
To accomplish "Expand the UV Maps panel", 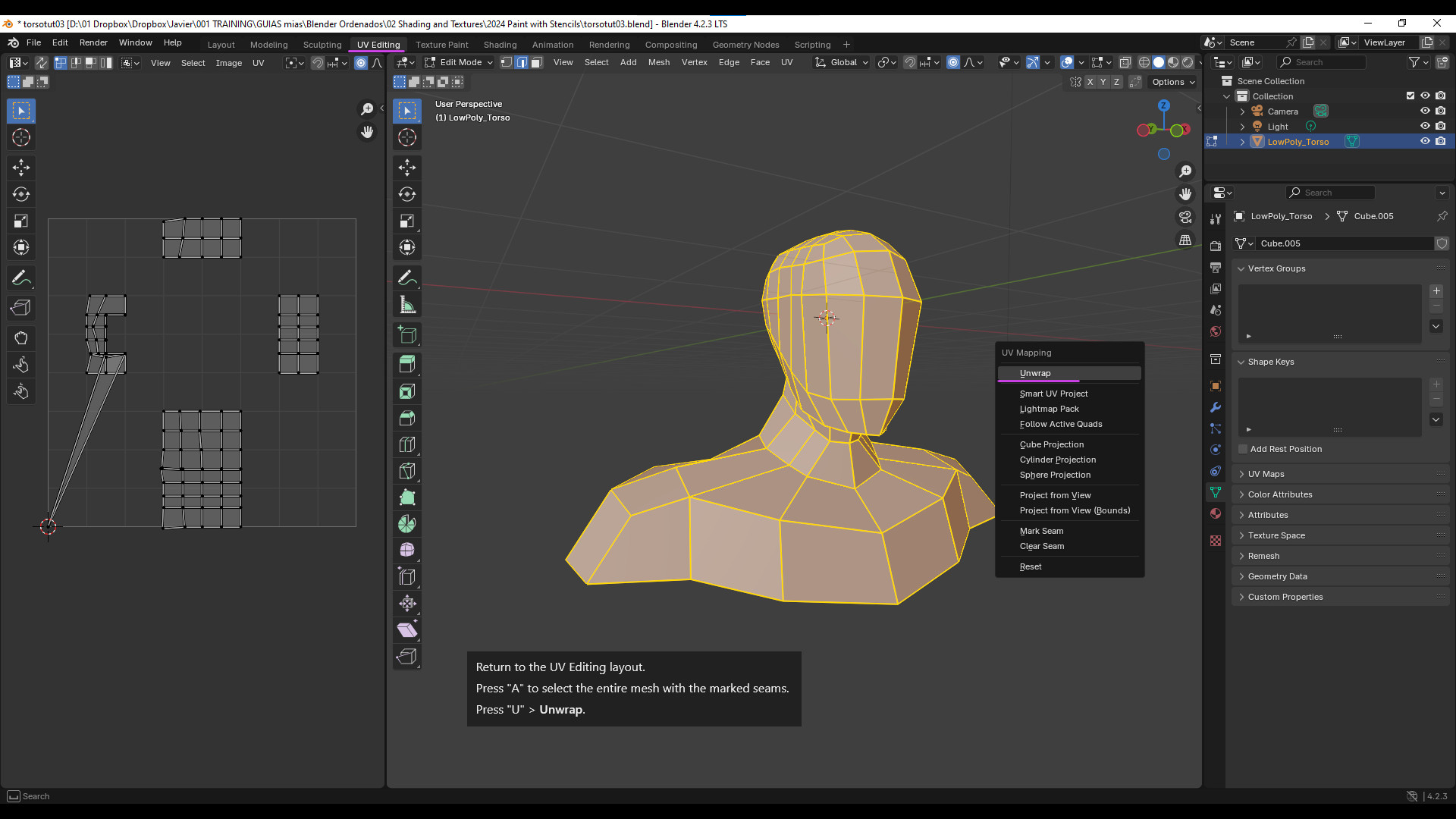I will (1341, 474).
